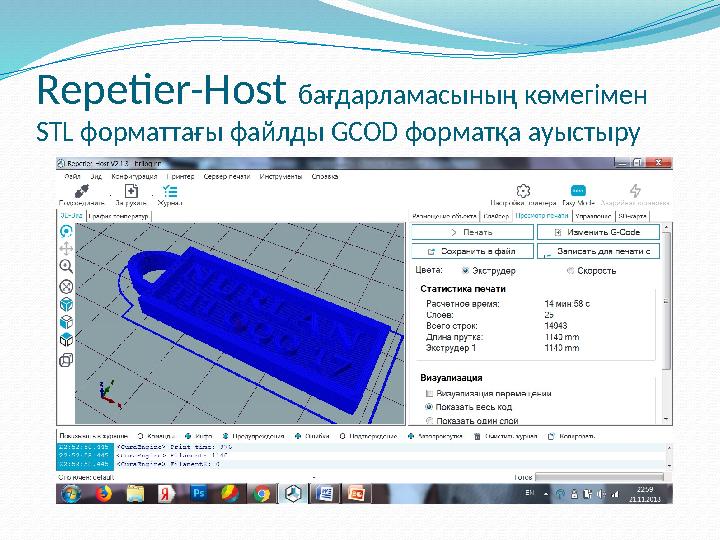Open Microsoft Word from the taskbar
720x540 pixels.
tap(326, 494)
